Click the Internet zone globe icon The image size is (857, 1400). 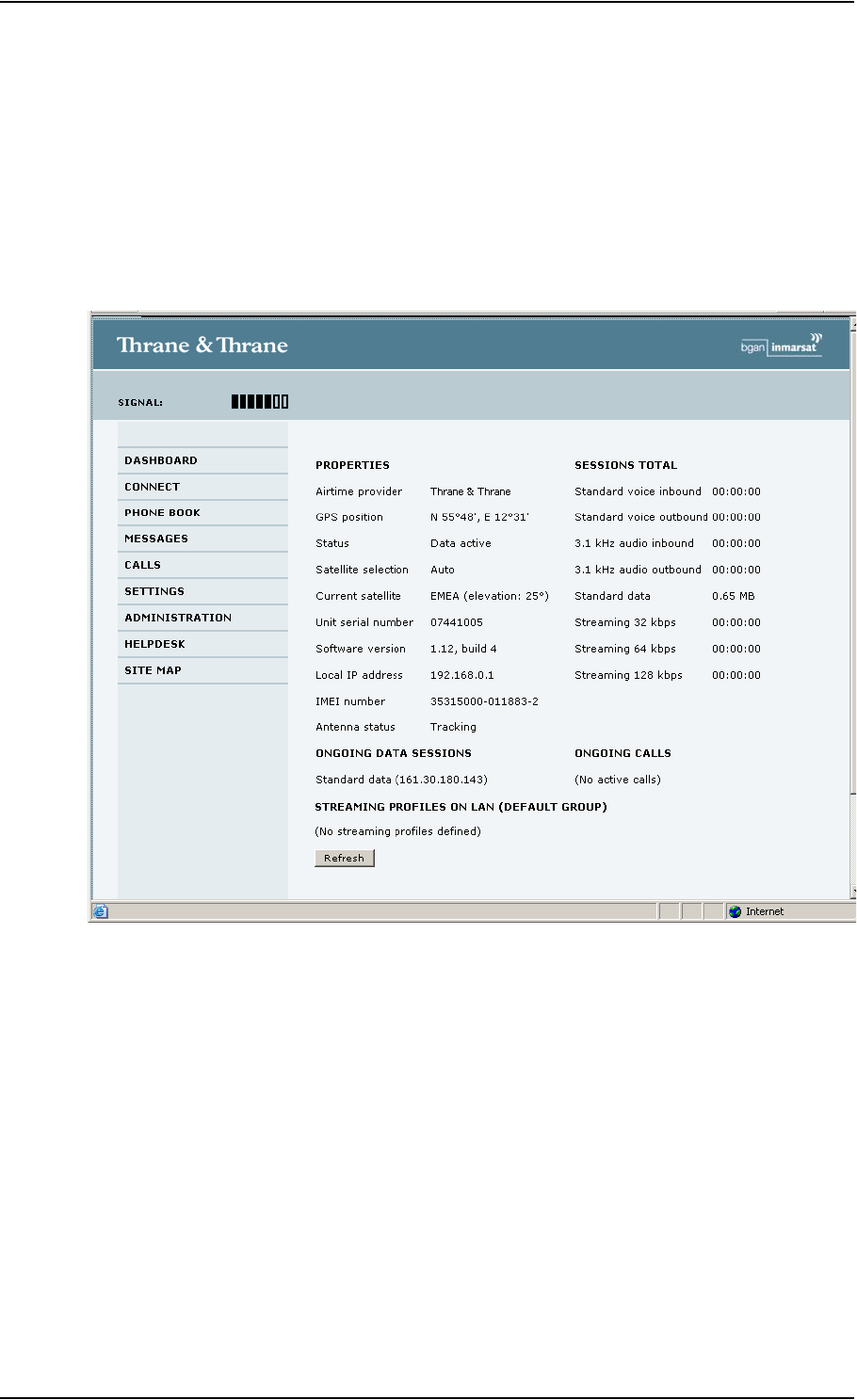[736, 911]
